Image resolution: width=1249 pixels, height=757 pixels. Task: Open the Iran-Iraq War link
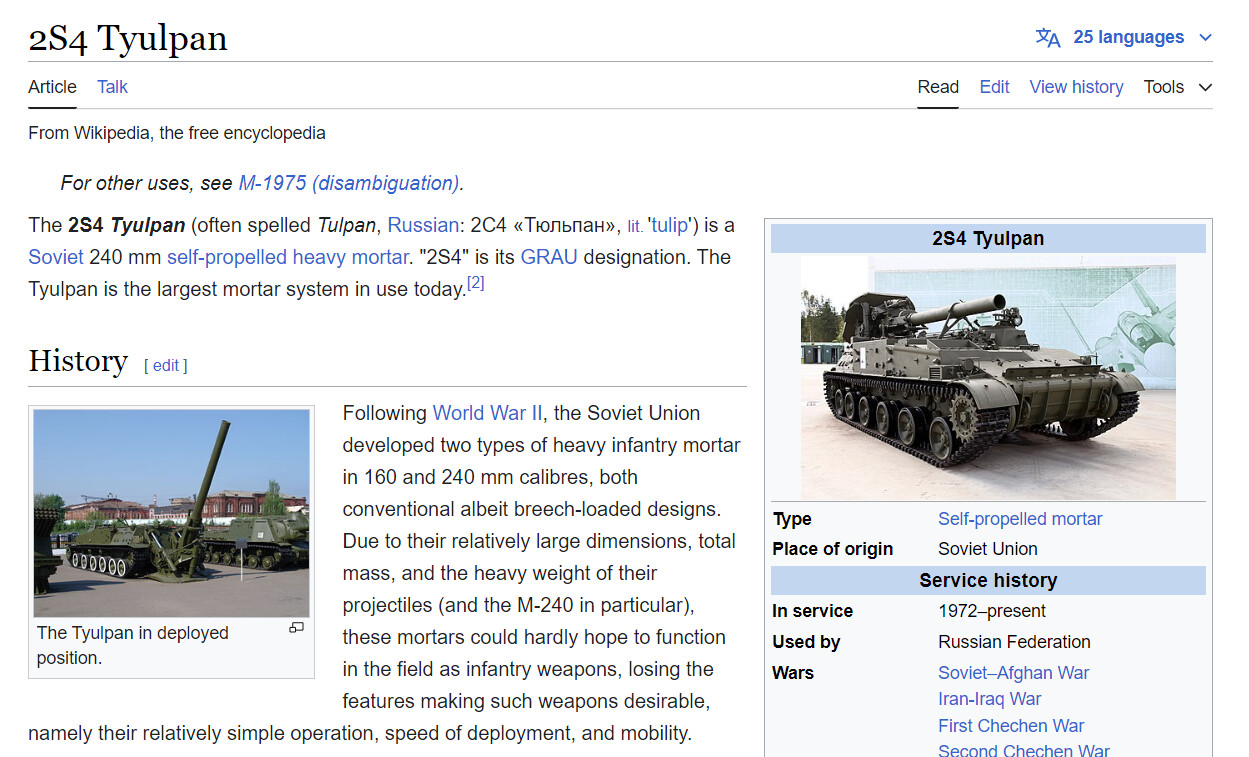coord(990,699)
